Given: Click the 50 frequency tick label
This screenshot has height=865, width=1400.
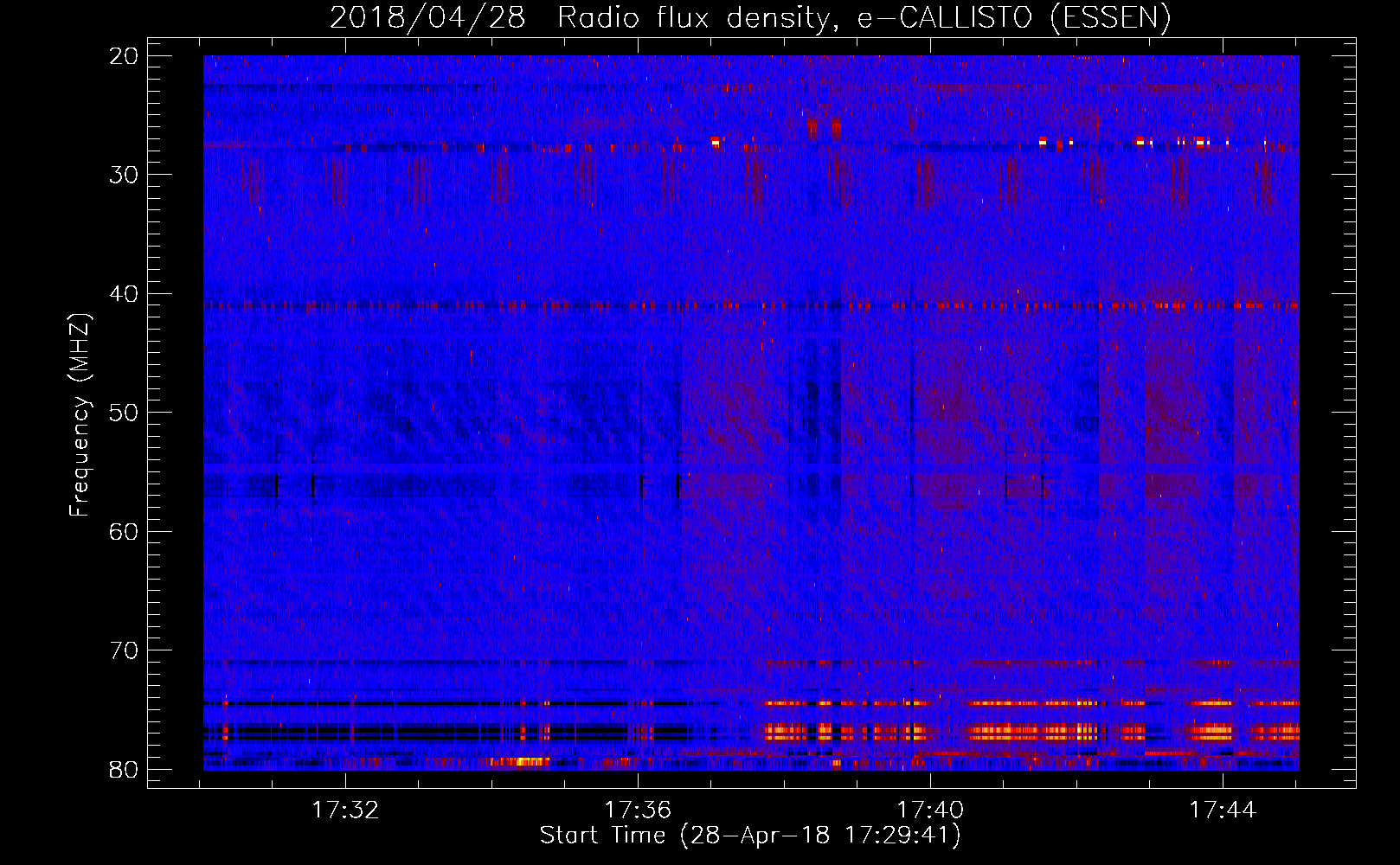Looking at the screenshot, I should 125,413.
